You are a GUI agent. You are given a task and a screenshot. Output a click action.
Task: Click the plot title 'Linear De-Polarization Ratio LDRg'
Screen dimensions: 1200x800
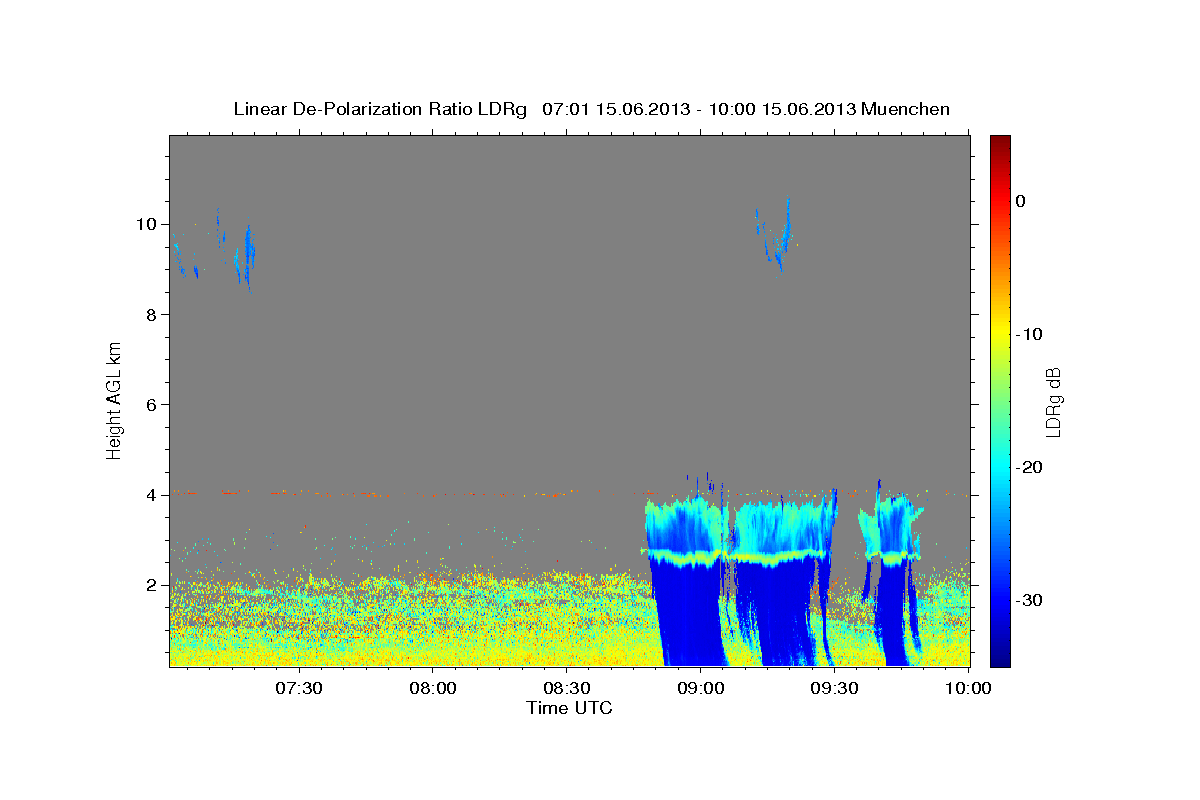(x=379, y=109)
